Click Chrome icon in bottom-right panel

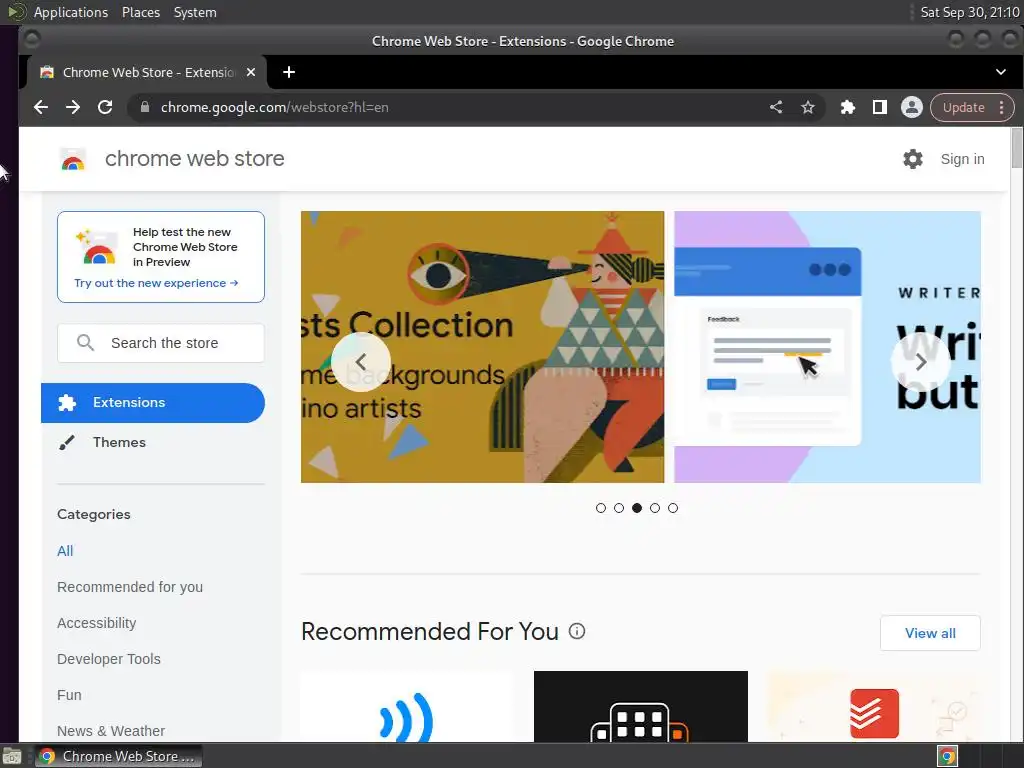[947, 756]
